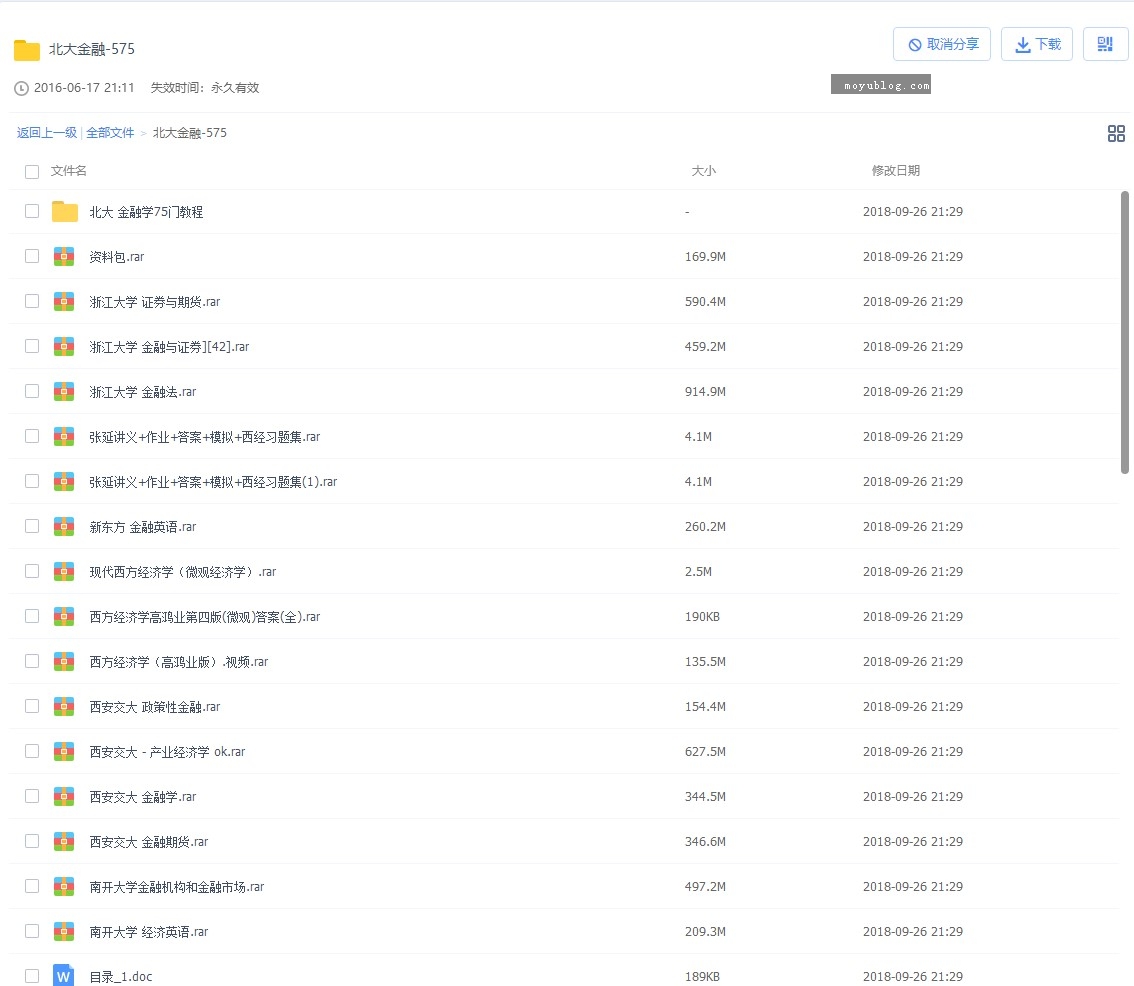Click rar icon of 西安交大 - 产业经济学 ok.rar

(x=64, y=751)
